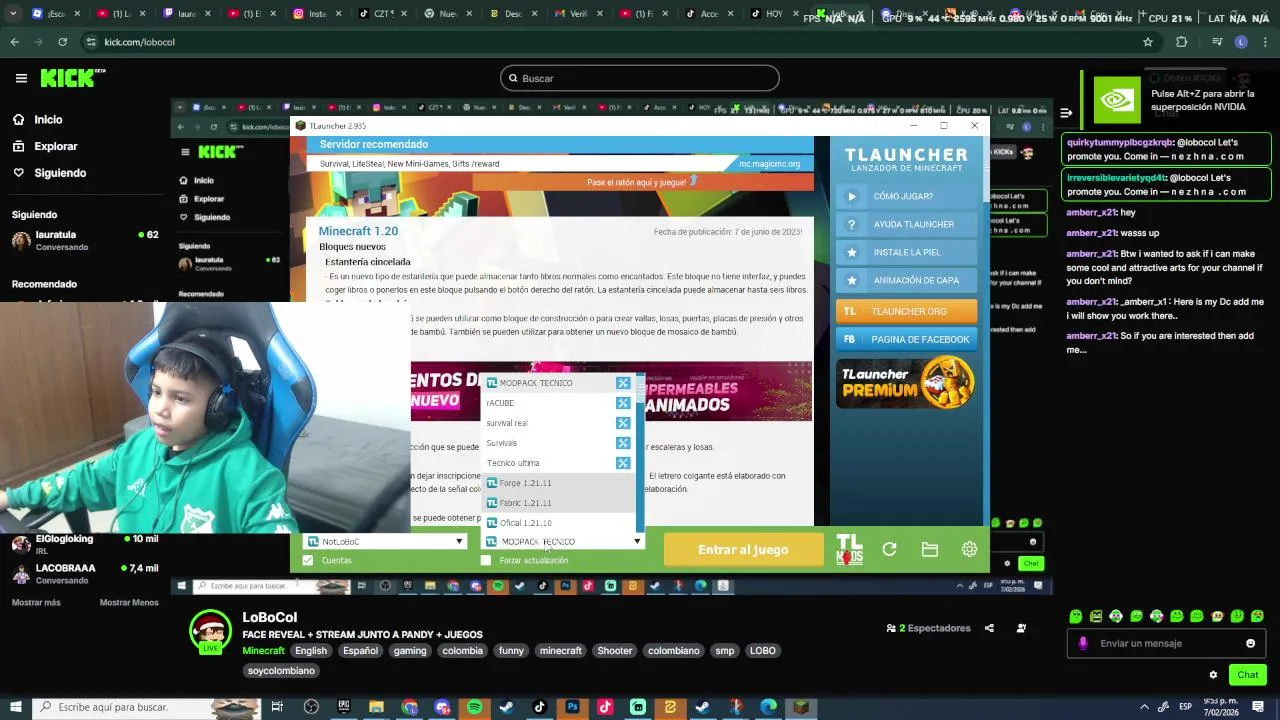The image size is (1280, 720).
Task: Open Windows Start menu
Action: 16,707
